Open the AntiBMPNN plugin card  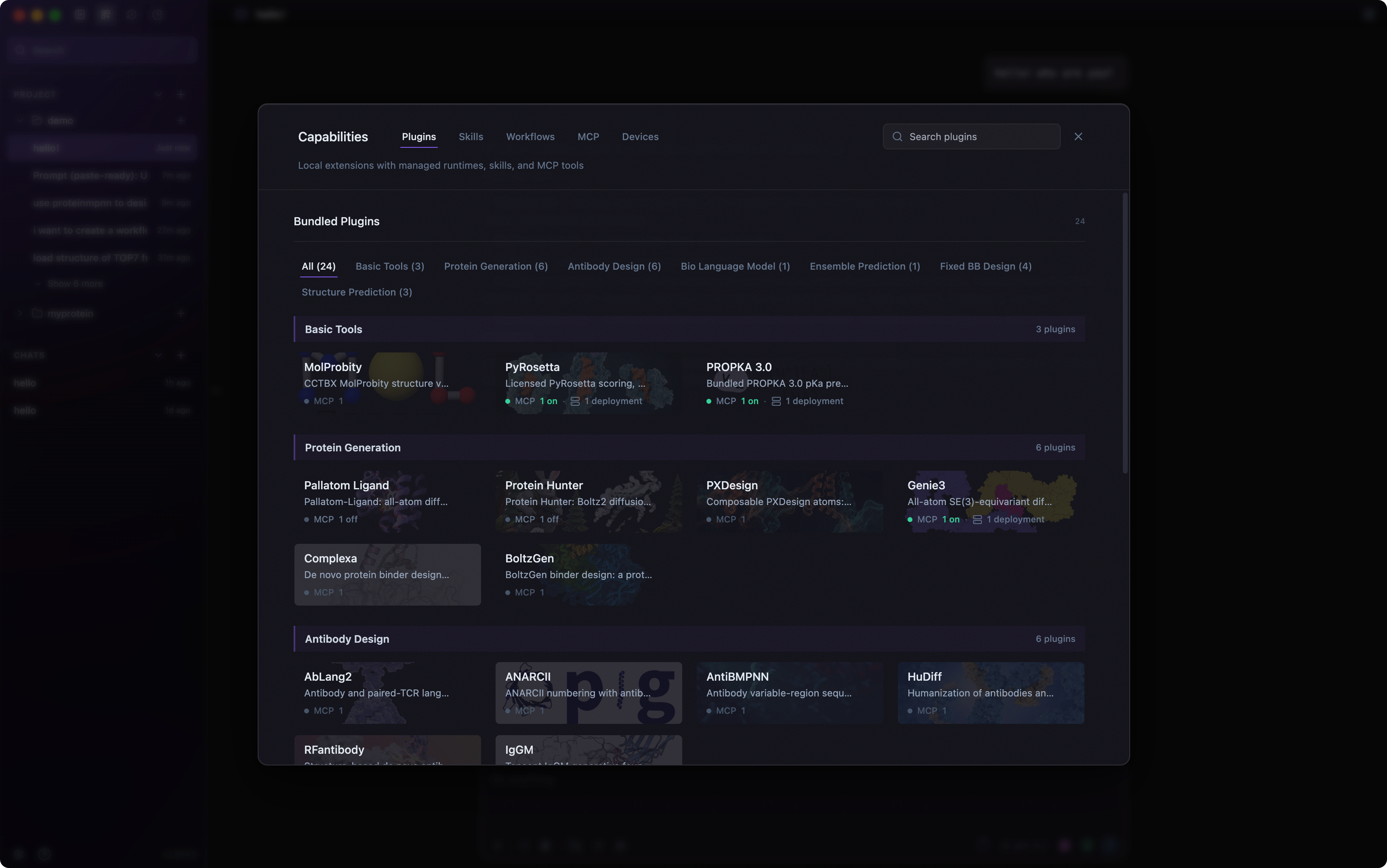point(790,693)
